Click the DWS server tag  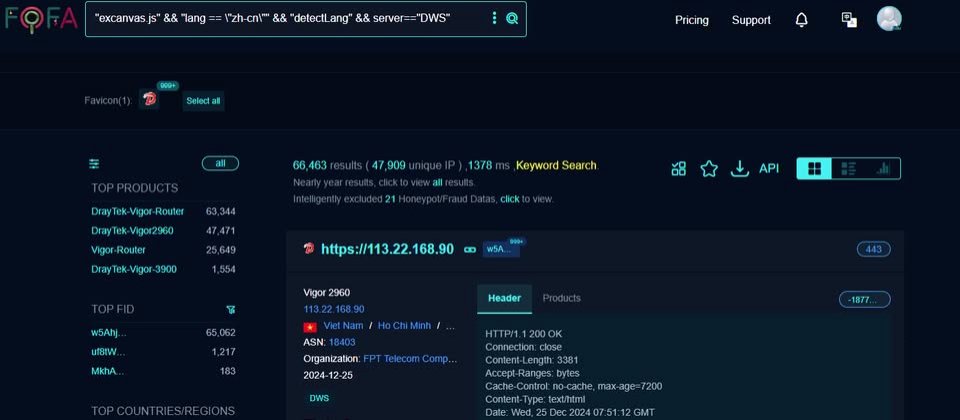319,398
